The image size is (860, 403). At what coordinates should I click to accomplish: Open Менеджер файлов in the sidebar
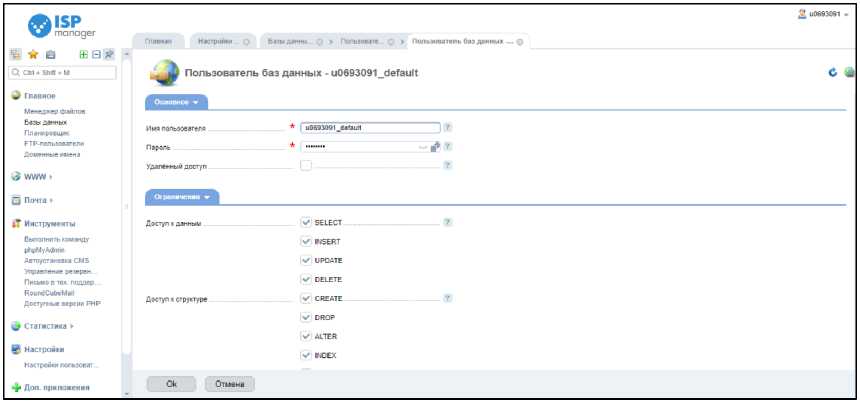click(x=55, y=111)
